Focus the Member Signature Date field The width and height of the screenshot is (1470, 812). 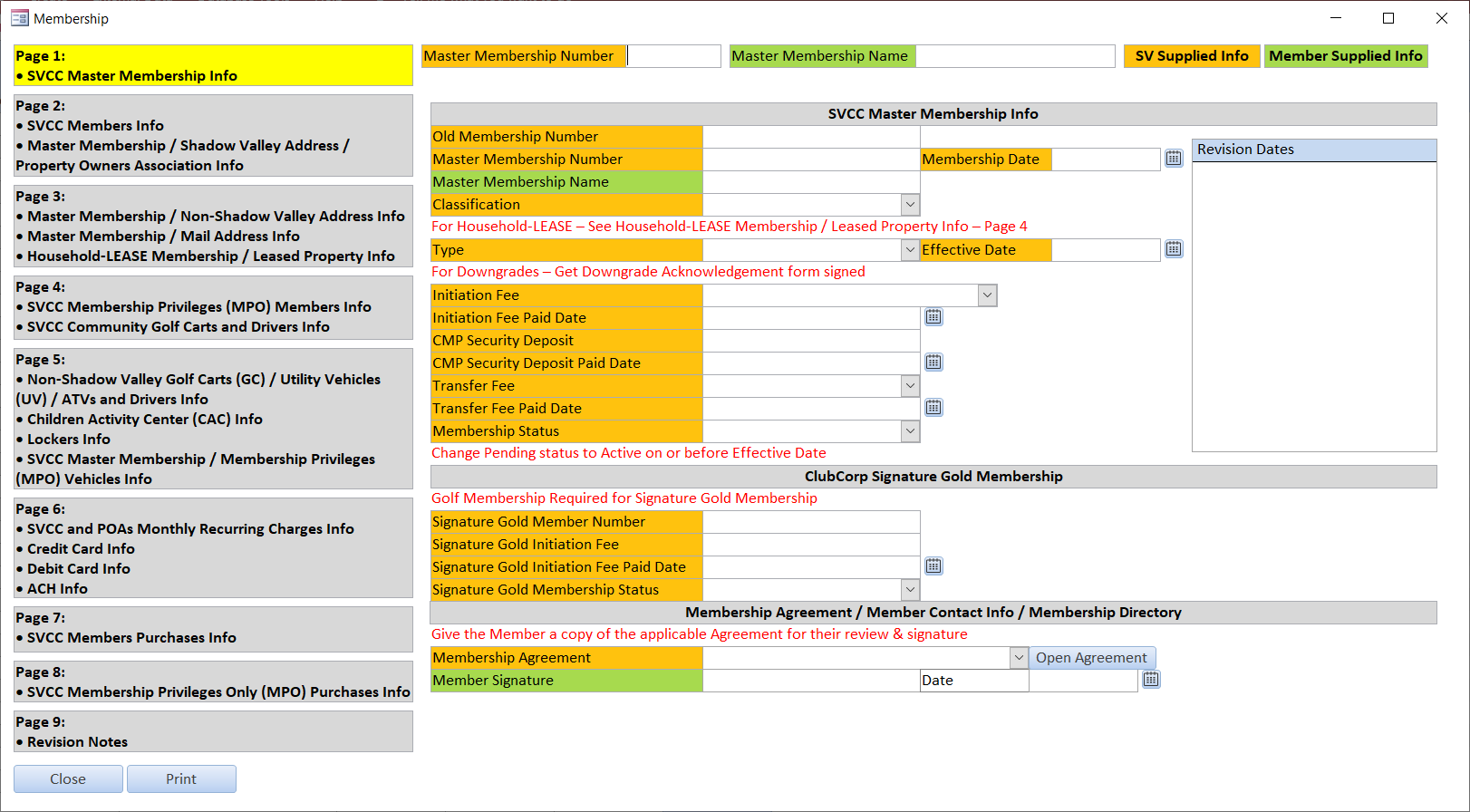click(x=1083, y=681)
